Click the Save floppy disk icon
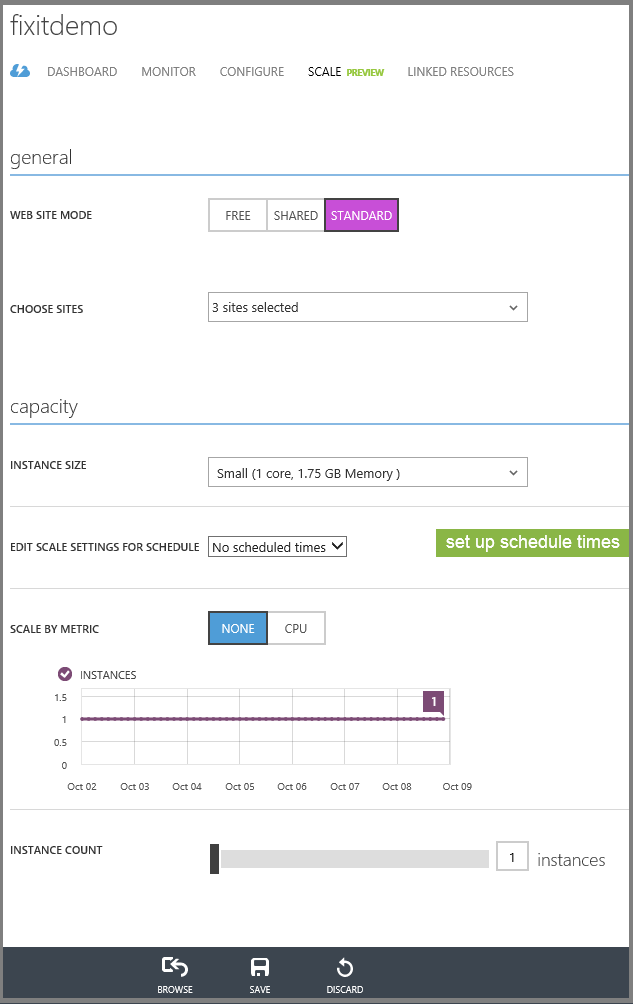 click(260, 968)
